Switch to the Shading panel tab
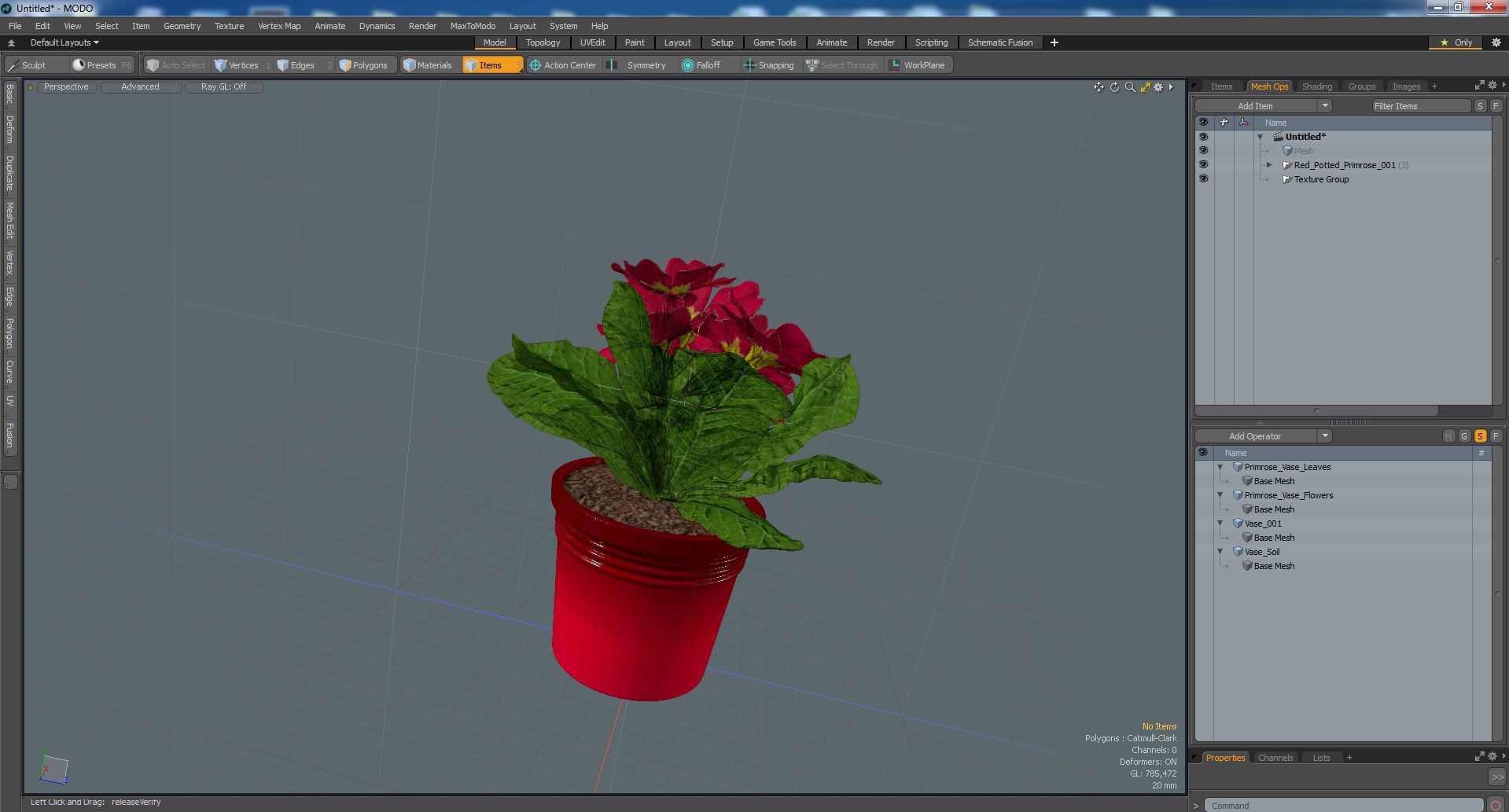 pyautogui.click(x=1316, y=86)
